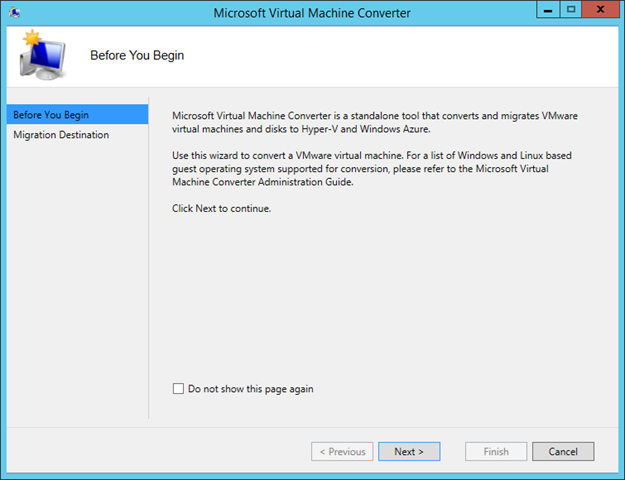
Task: Select Migration Destination step in sidebar
Action: (x=77, y=135)
